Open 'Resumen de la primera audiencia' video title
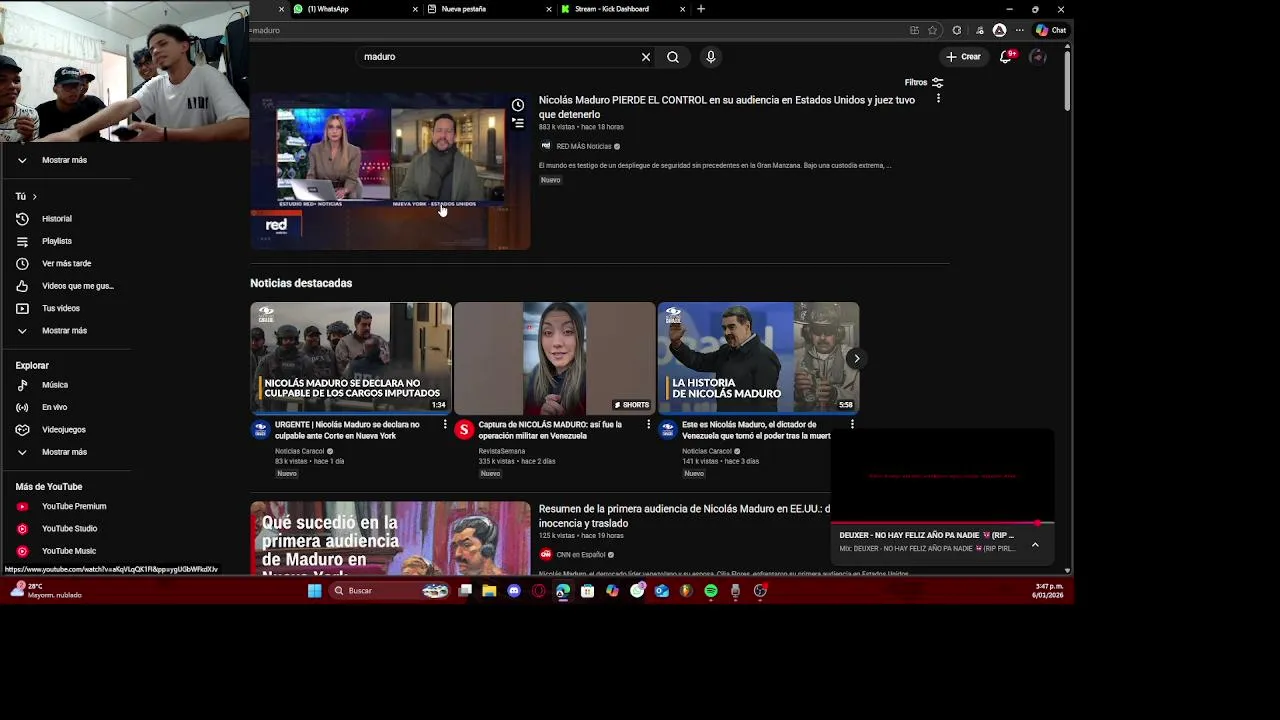Screen dimensions: 1280x720 pos(684,516)
